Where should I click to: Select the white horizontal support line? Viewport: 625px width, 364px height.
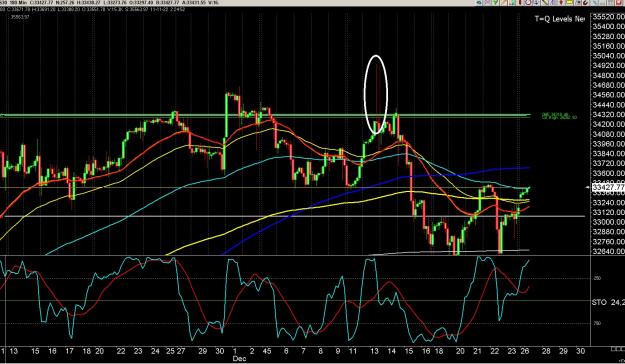point(293,216)
